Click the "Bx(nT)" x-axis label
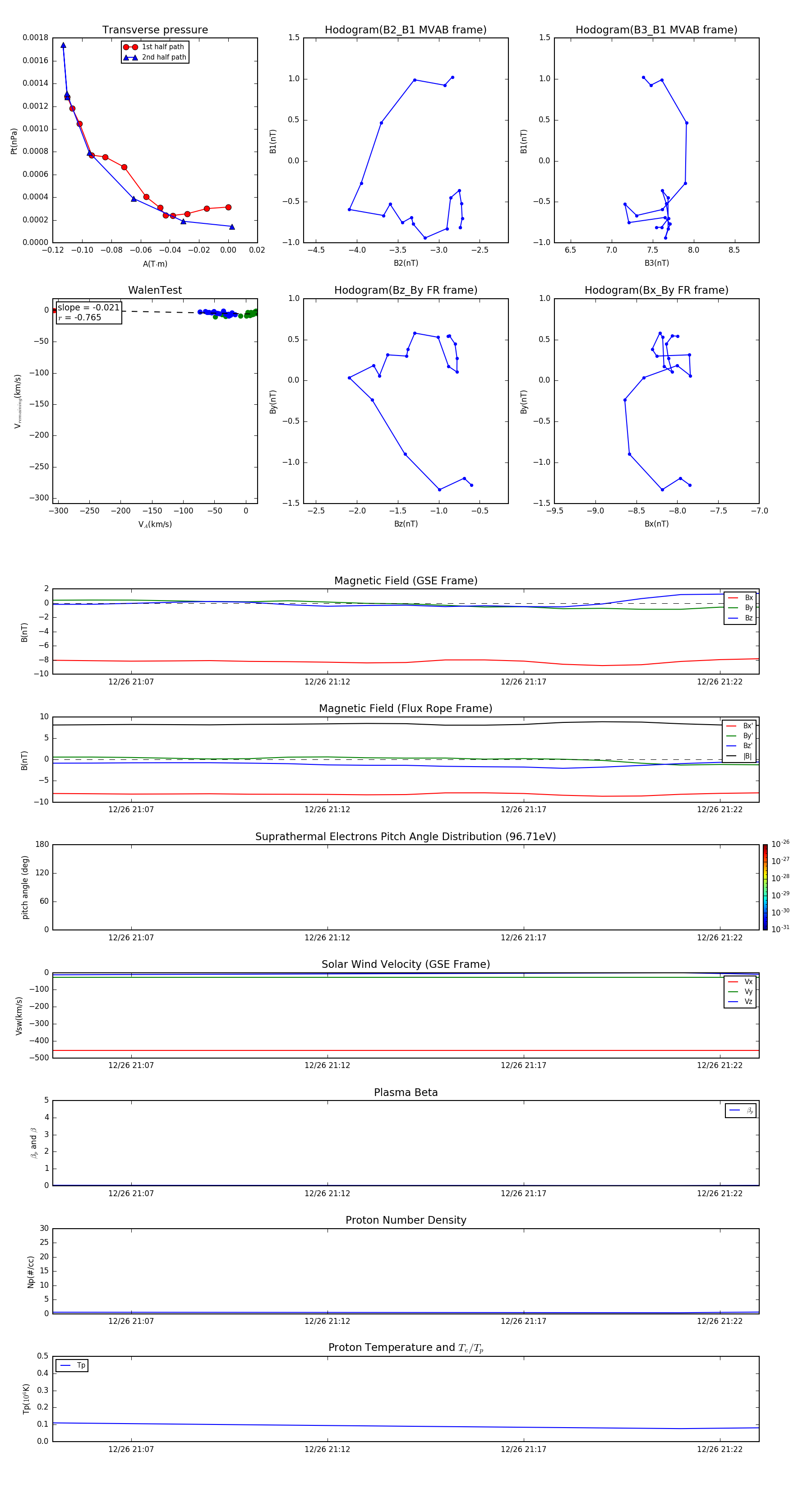This screenshot has height=1489, width=812. point(656,524)
